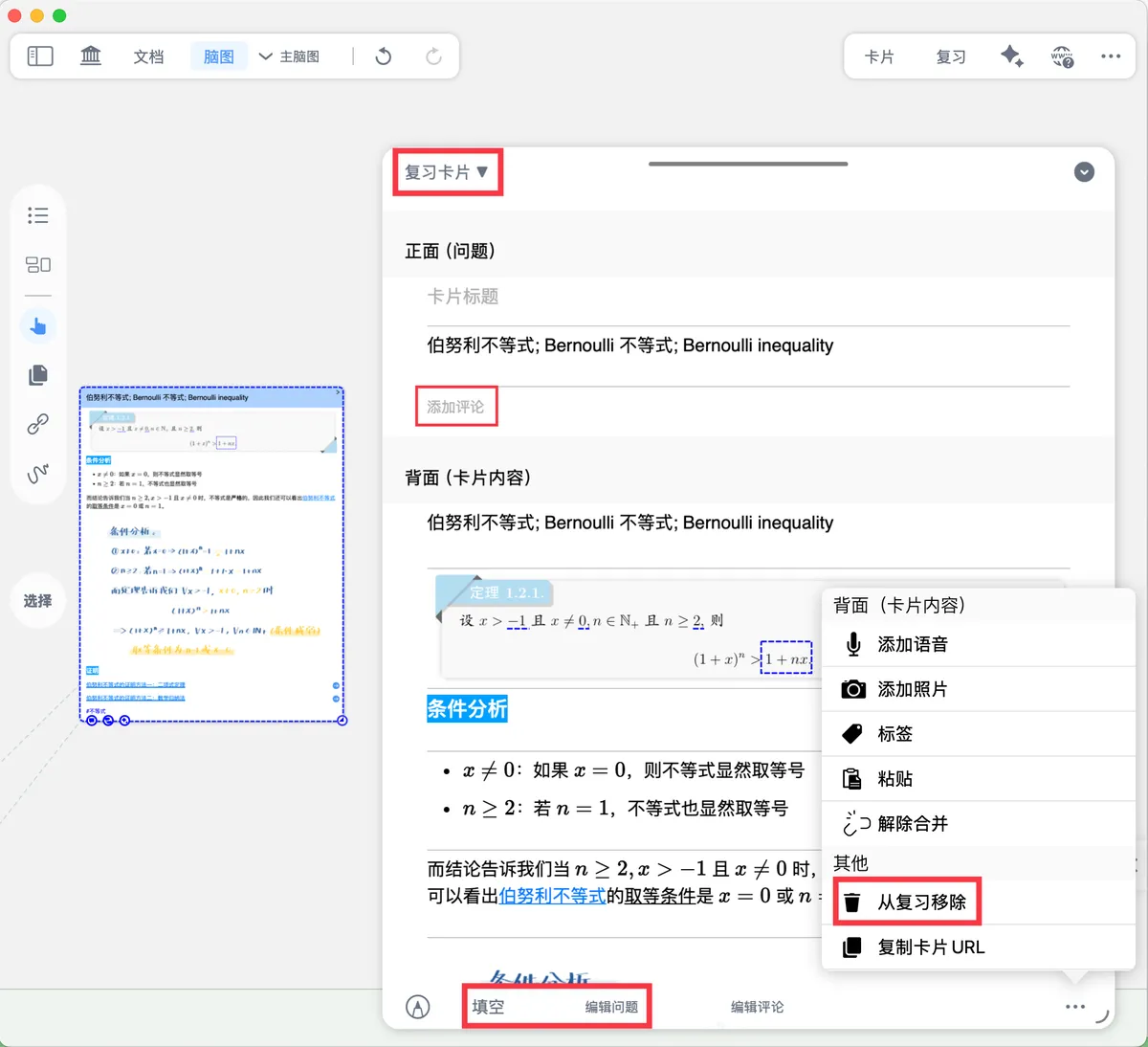Click arrow icon beside 证明方法一 link

(x=336, y=686)
